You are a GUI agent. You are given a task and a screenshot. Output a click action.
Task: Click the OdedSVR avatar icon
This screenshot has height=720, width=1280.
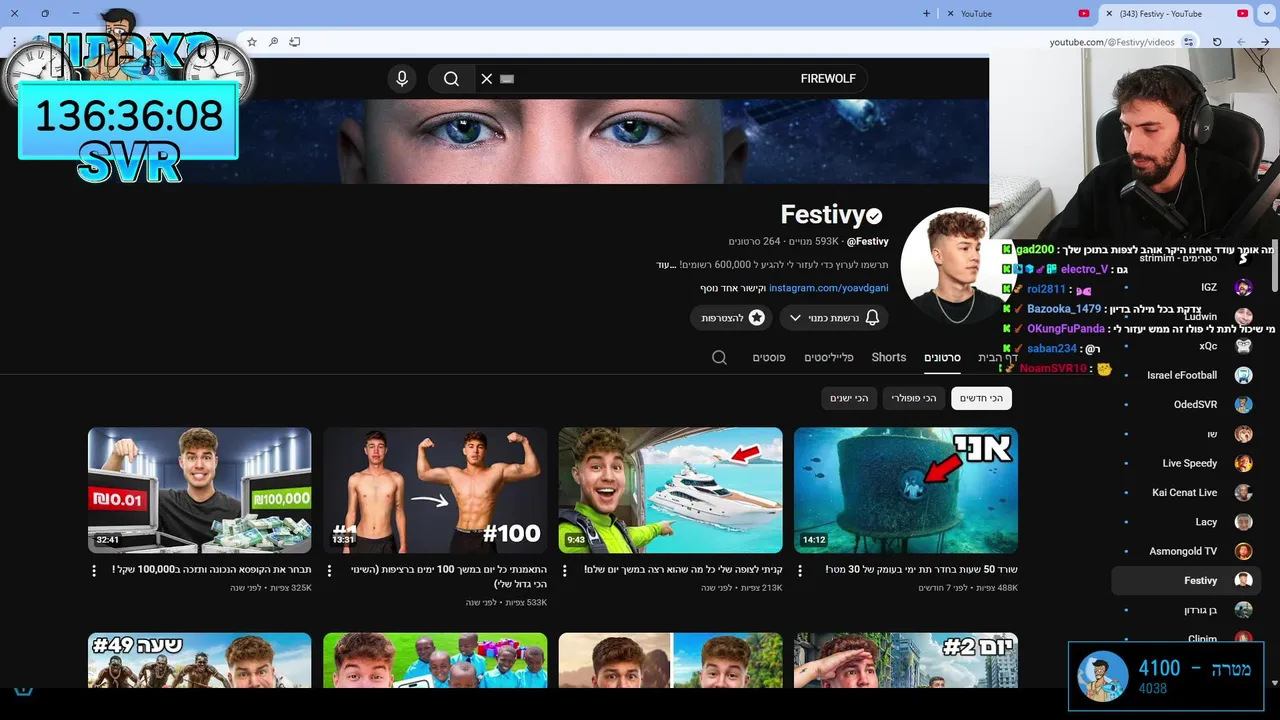coord(1243,405)
